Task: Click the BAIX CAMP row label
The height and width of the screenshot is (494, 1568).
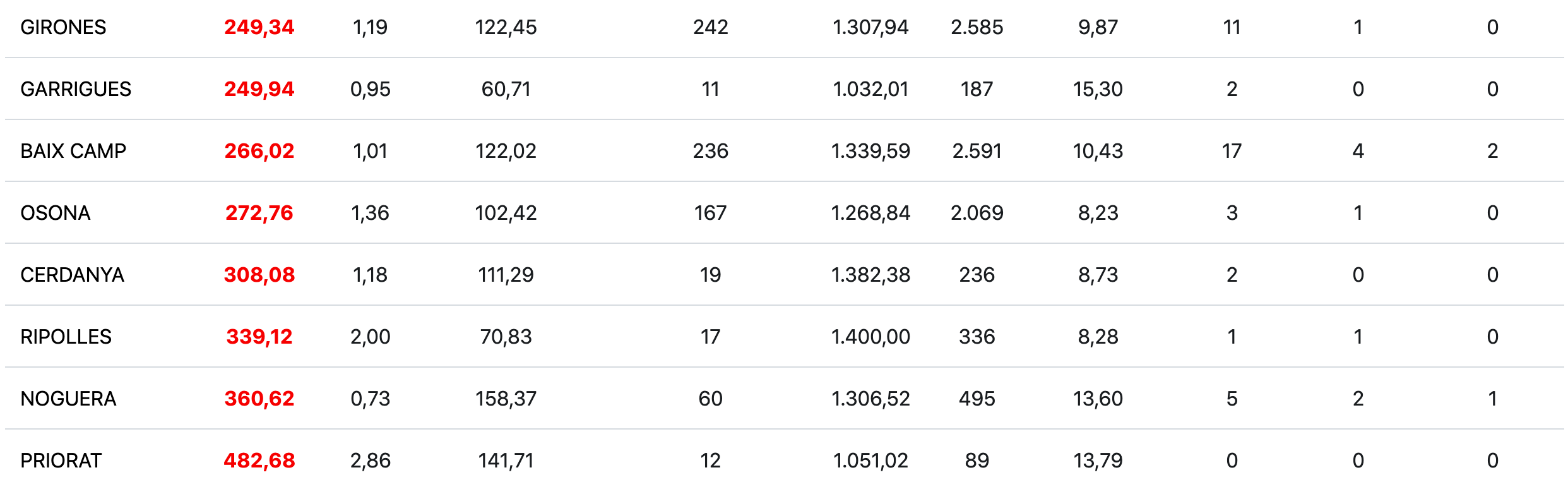Action: tap(73, 151)
